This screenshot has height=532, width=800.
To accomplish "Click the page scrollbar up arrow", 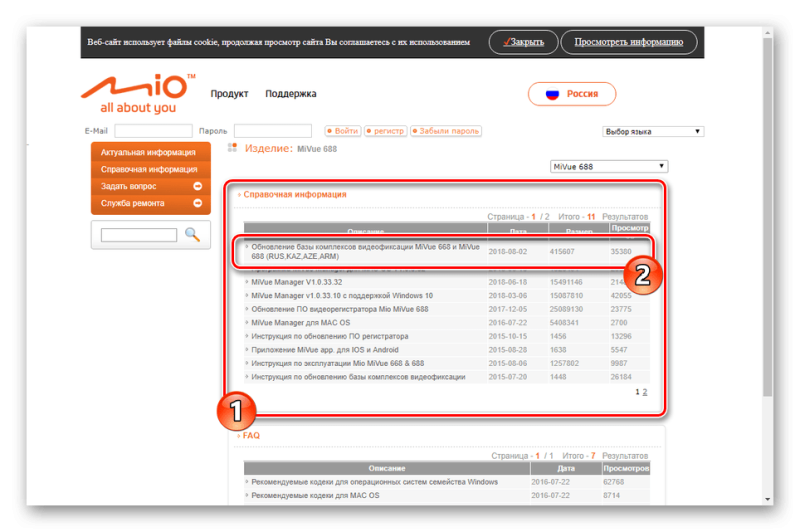I will 767,33.
